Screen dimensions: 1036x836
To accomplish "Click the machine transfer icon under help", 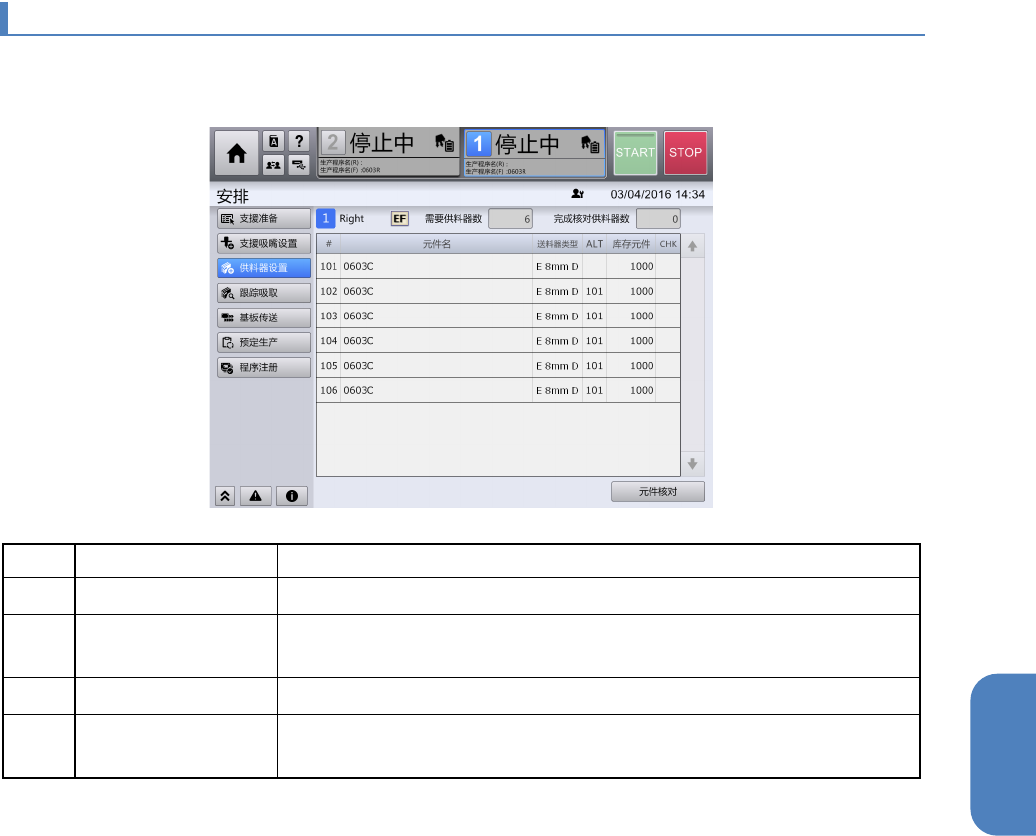I will [x=299, y=165].
